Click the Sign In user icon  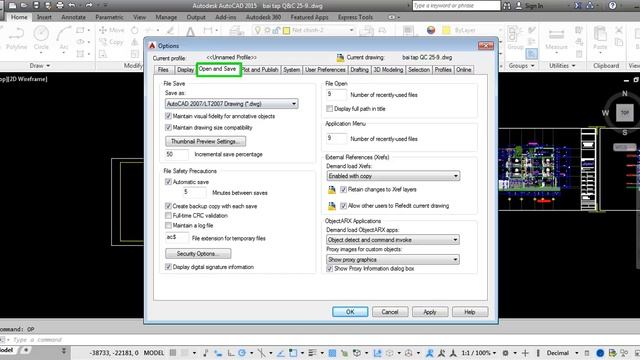519,6
